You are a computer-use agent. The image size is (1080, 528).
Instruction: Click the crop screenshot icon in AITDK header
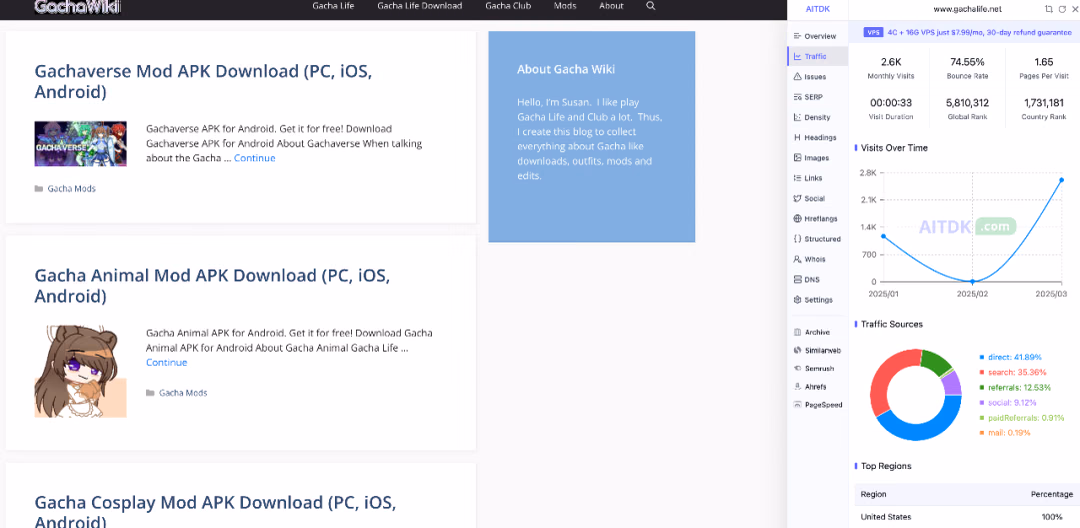[x=1048, y=9]
